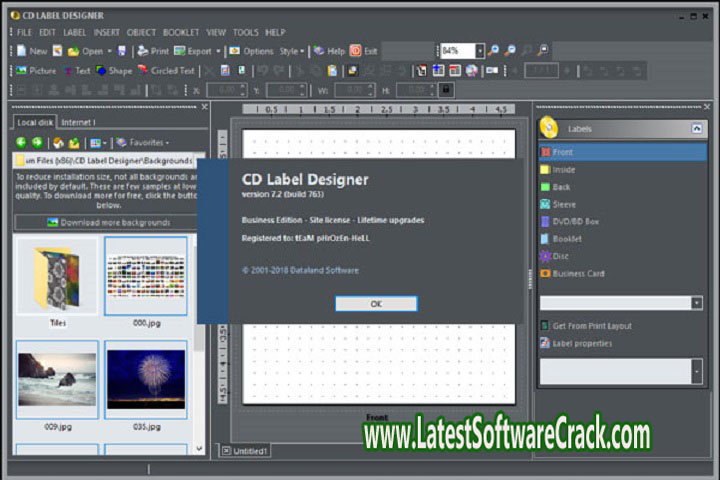This screenshot has width=720, height=480.
Task: Select the Untitled1 document tab
Action: click(245, 451)
